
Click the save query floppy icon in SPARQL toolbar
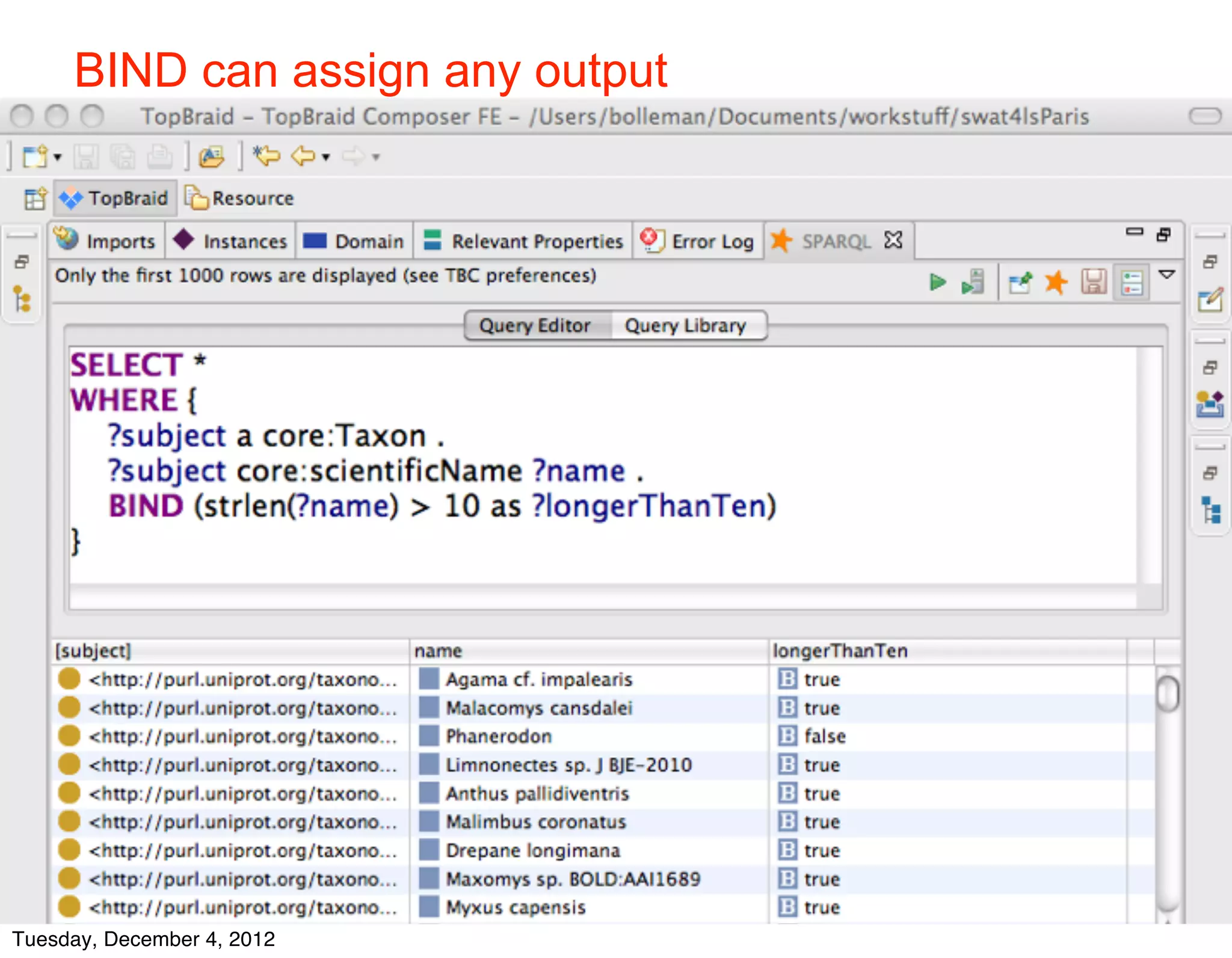click(1094, 282)
